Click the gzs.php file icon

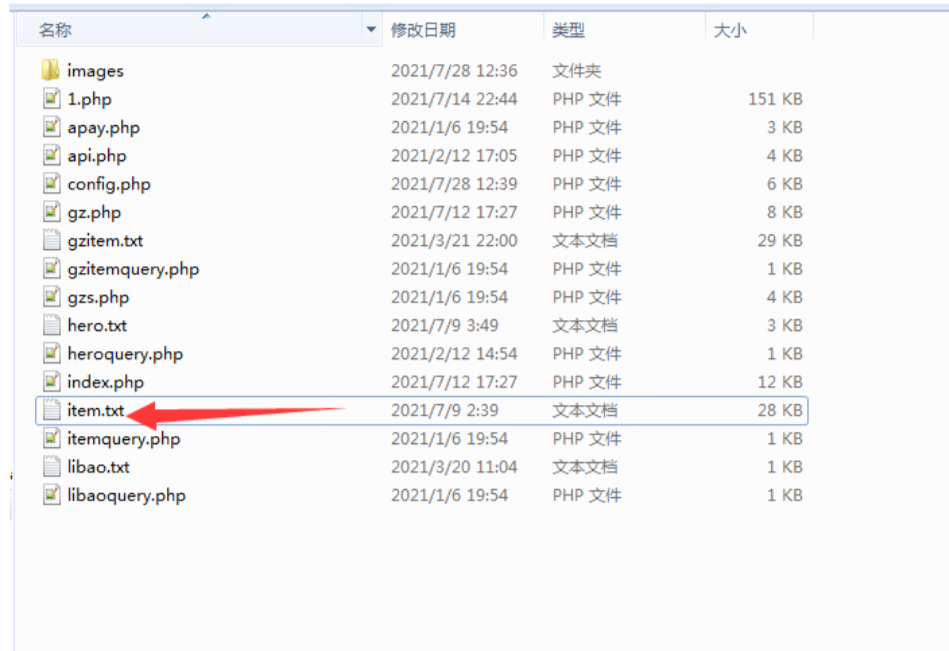click(51, 297)
